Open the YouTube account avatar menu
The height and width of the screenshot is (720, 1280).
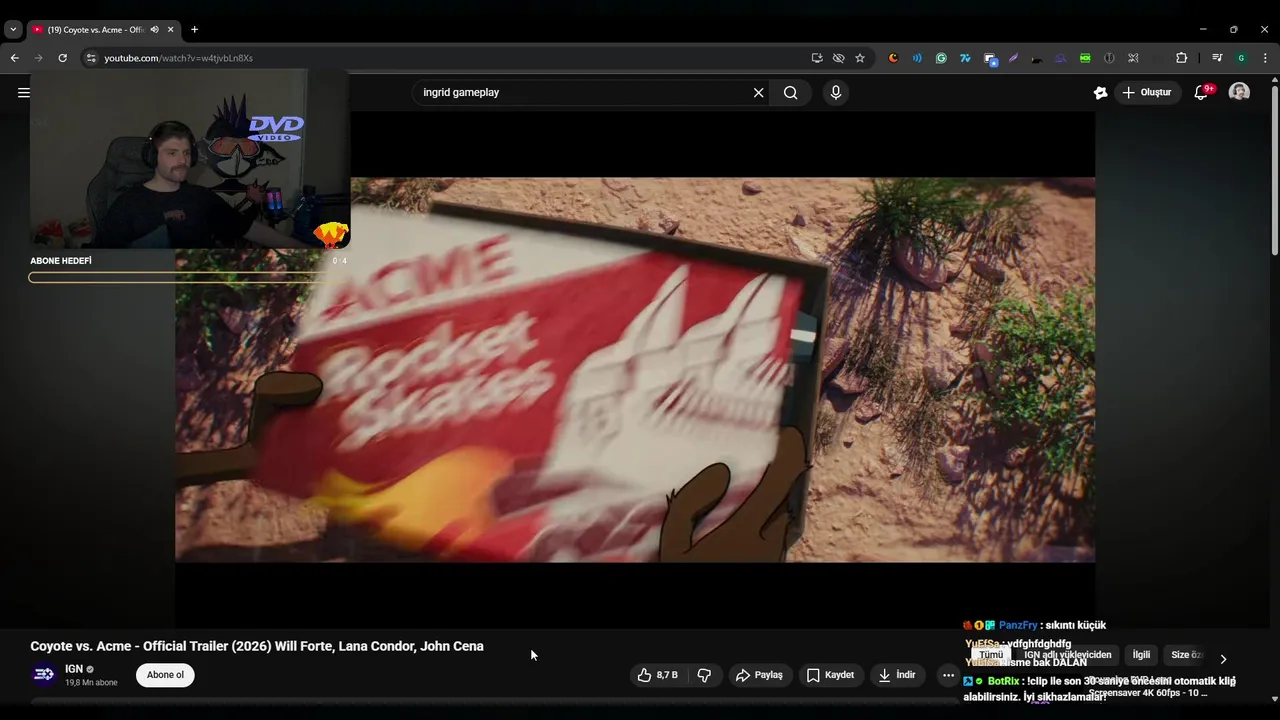(1239, 92)
